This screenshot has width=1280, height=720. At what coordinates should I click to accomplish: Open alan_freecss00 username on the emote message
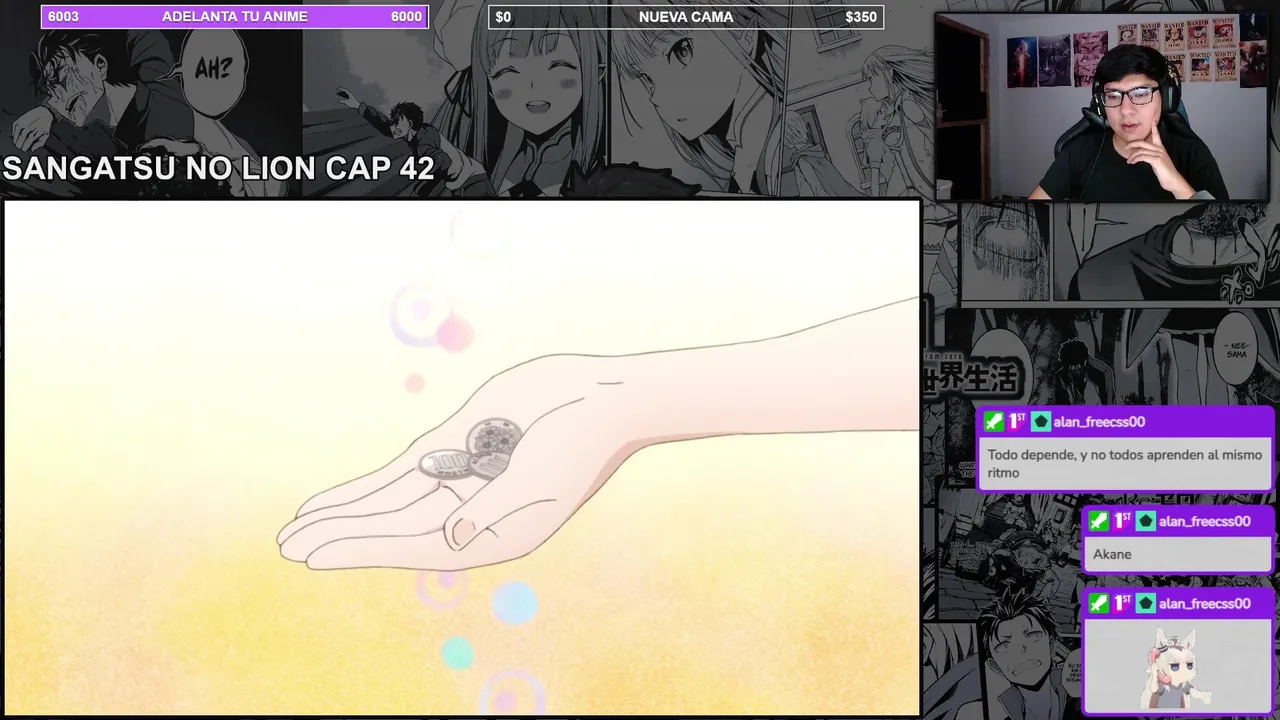[x=1204, y=603]
